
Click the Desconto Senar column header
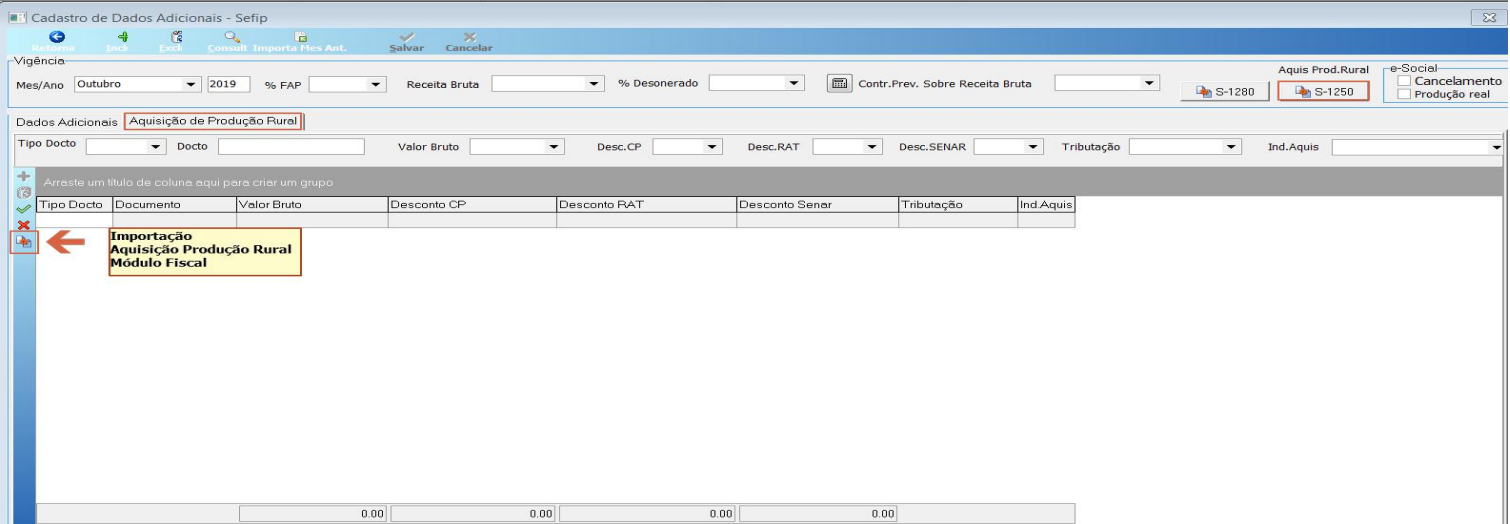pyautogui.click(x=817, y=204)
